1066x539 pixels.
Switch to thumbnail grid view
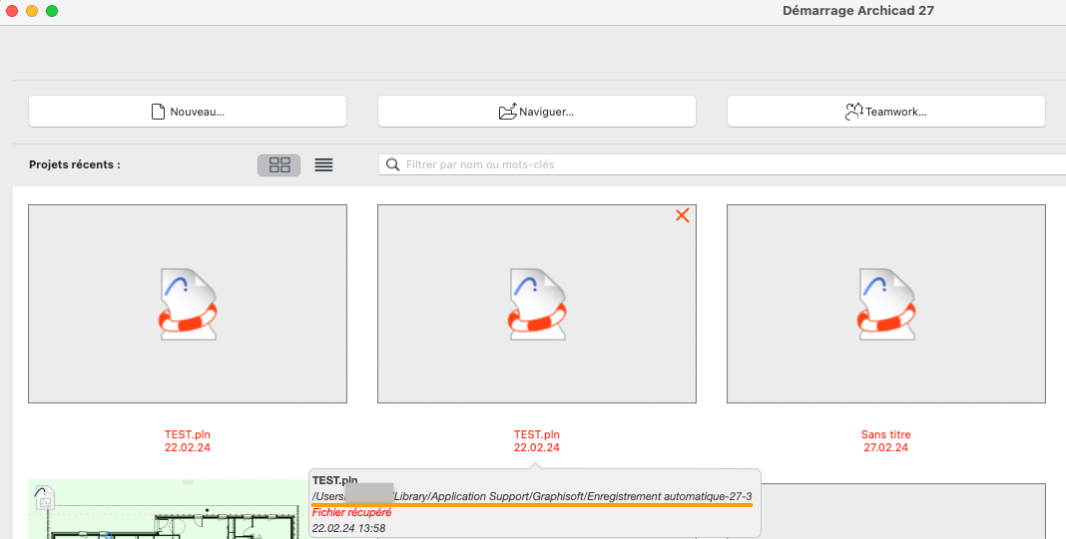tap(279, 164)
